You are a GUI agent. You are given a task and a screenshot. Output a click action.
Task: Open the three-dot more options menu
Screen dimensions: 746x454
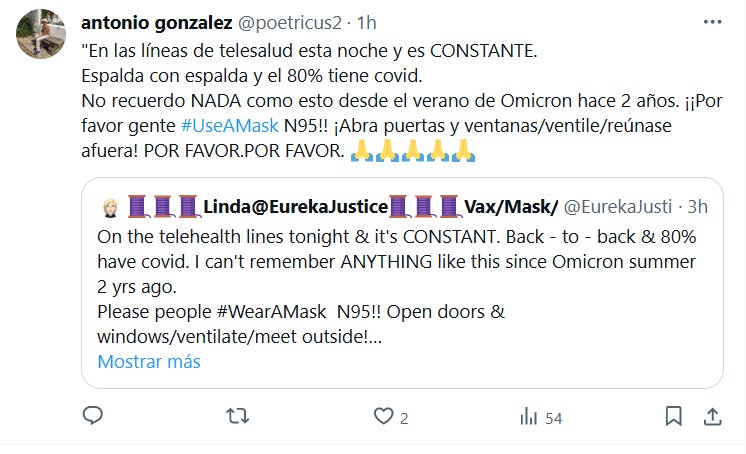(x=712, y=22)
